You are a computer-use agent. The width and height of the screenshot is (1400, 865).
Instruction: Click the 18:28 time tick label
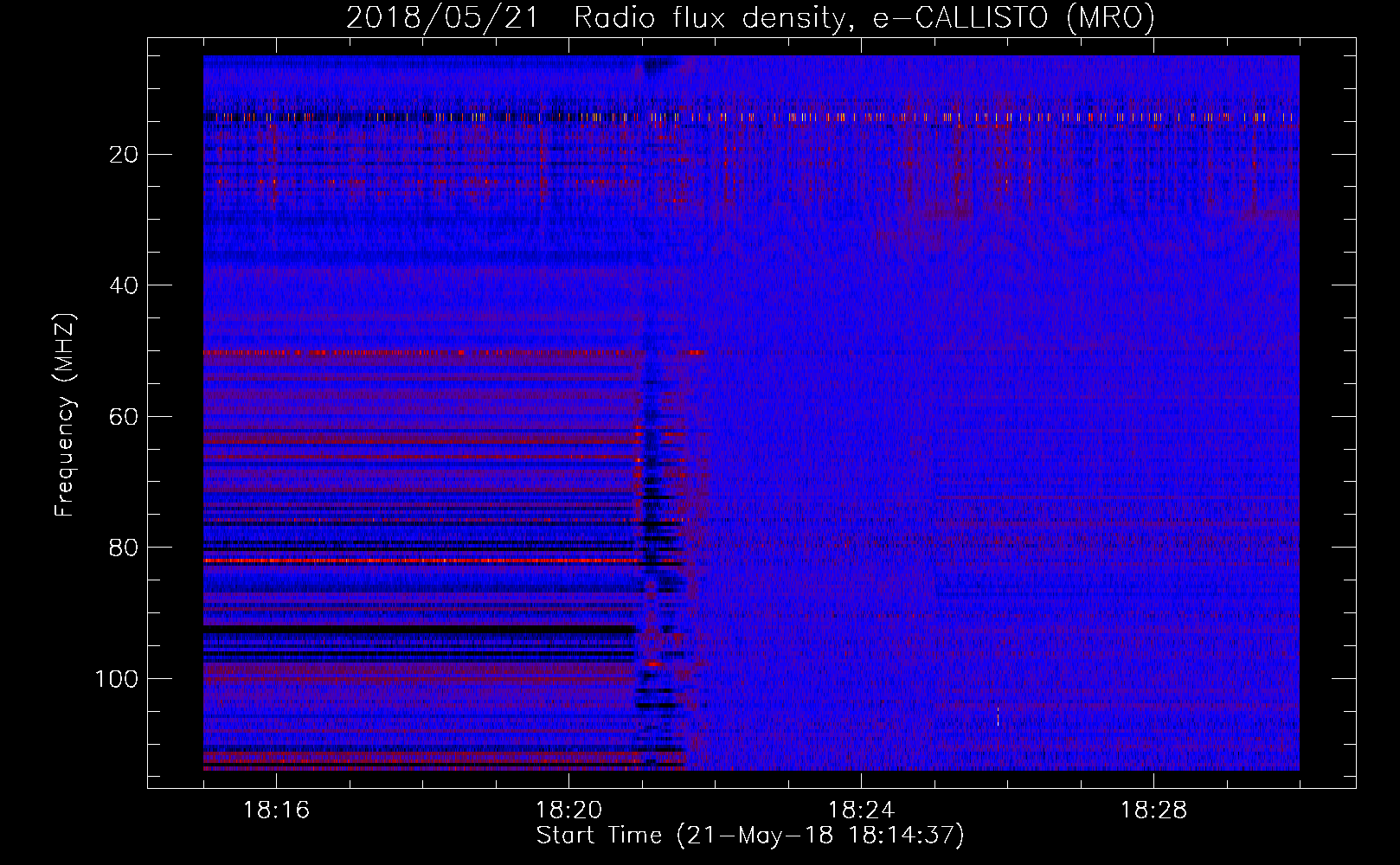click(x=1153, y=811)
